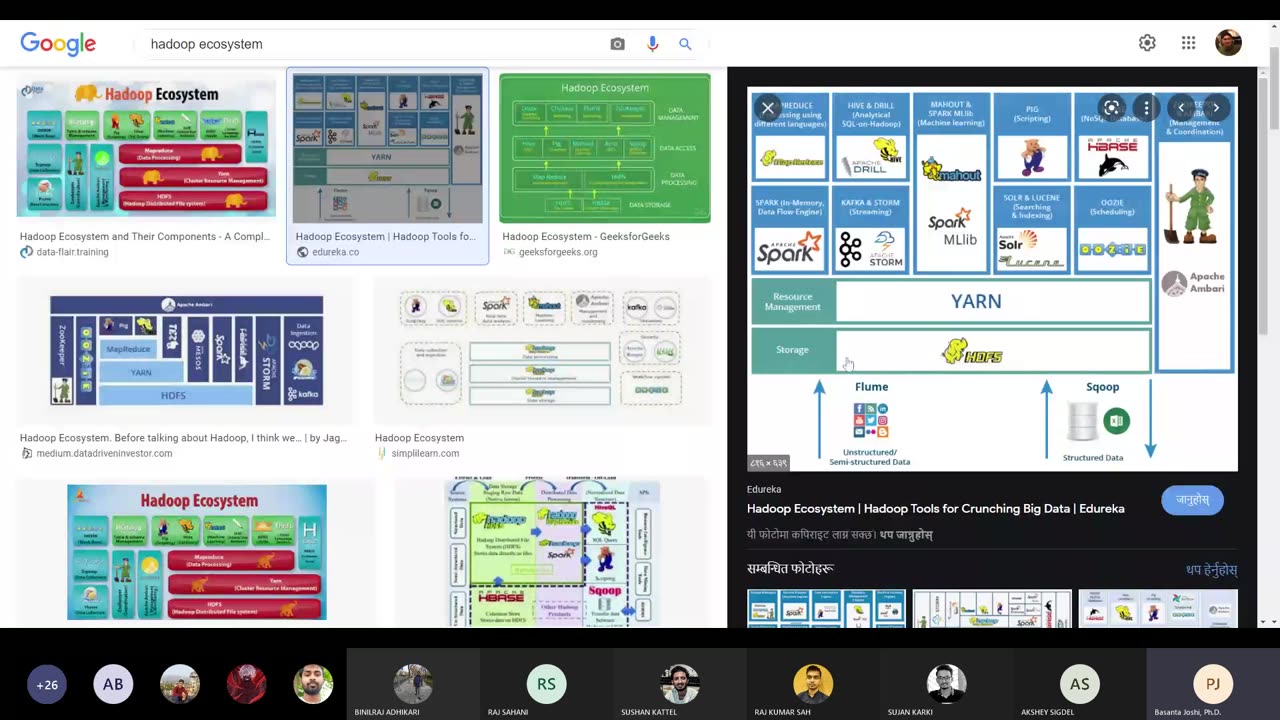
Task: Click the medium.datadriveninvestor.com source link
Action: [104, 453]
